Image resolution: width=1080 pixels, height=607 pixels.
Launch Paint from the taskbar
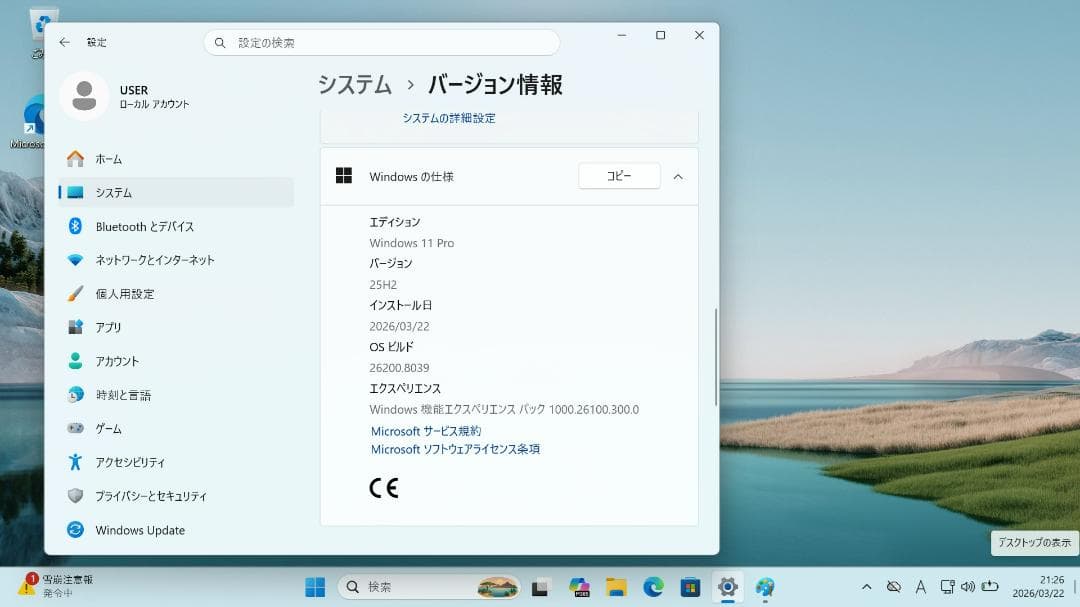pos(764,588)
